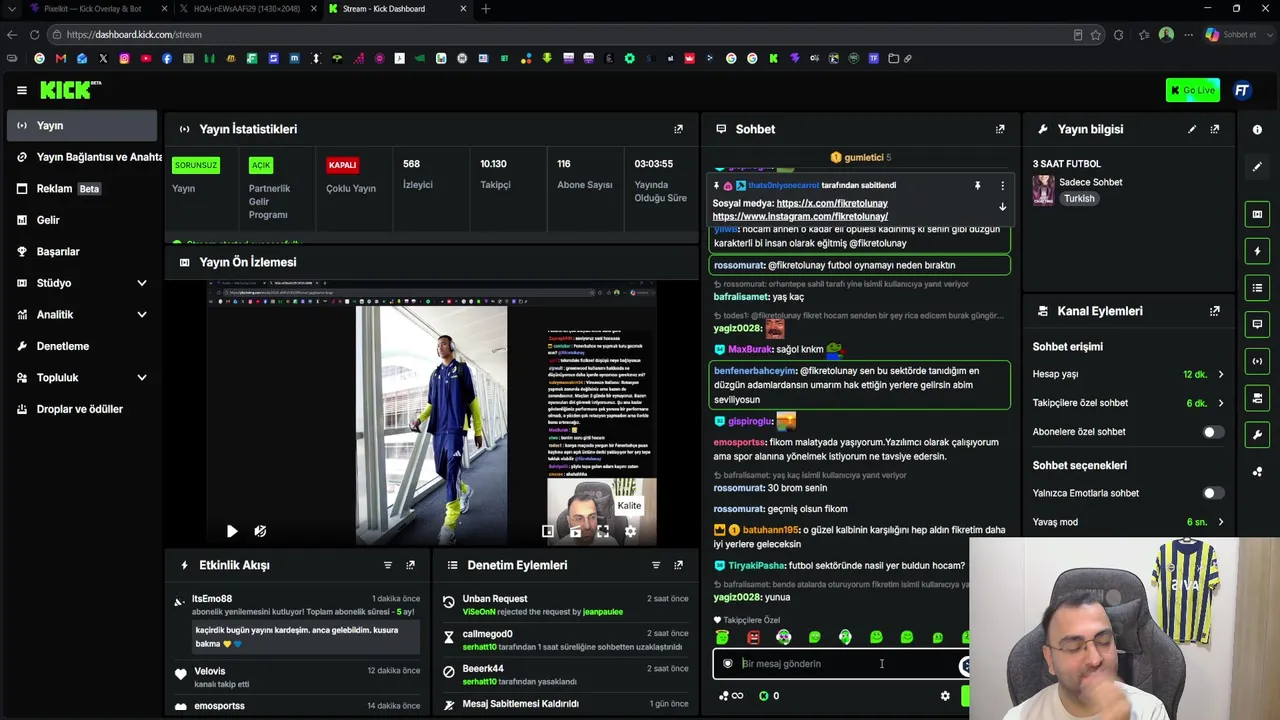The height and width of the screenshot is (720, 1280).
Task: Pop out the Kanal Eylemleri panel
Action: point(1214,311)
